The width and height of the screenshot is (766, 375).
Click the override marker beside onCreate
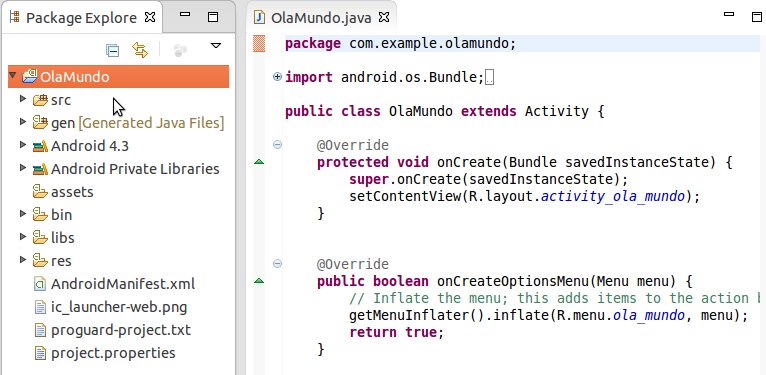click(259, 162)
